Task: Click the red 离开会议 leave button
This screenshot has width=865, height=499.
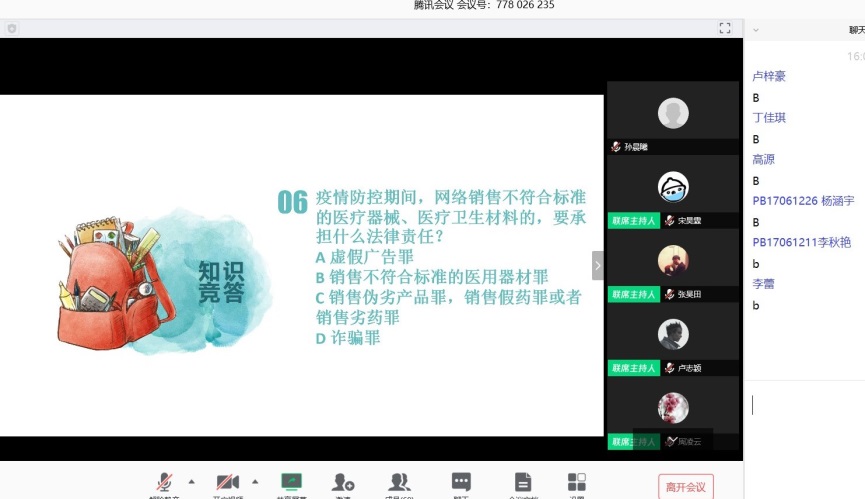Action: (x=686, y=487)
